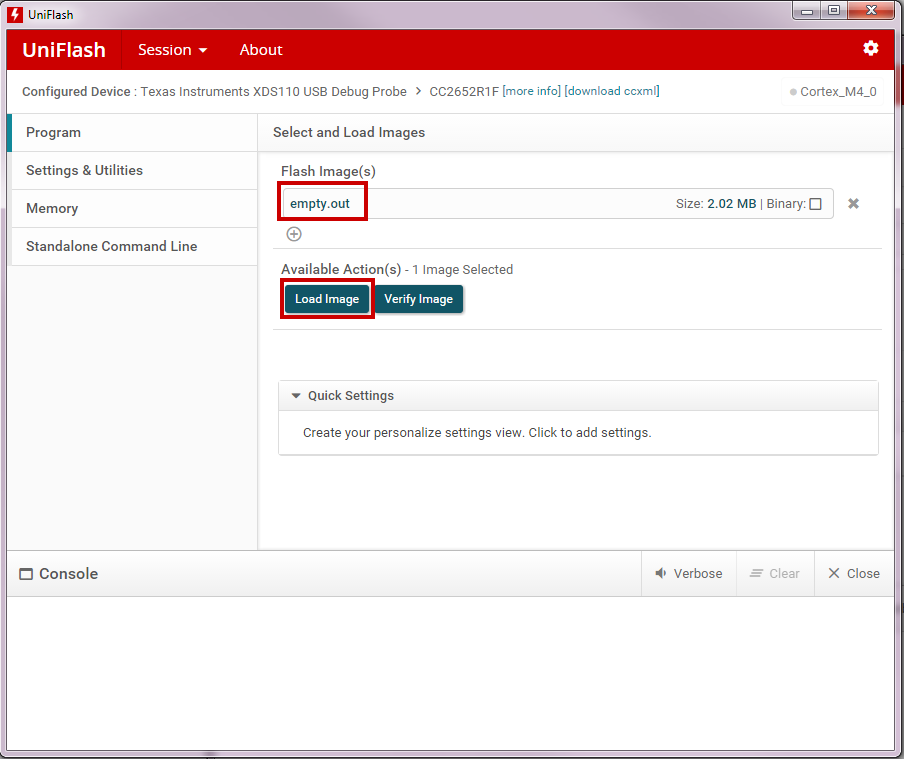Add another flash image with plus icon

coord(294,234)
